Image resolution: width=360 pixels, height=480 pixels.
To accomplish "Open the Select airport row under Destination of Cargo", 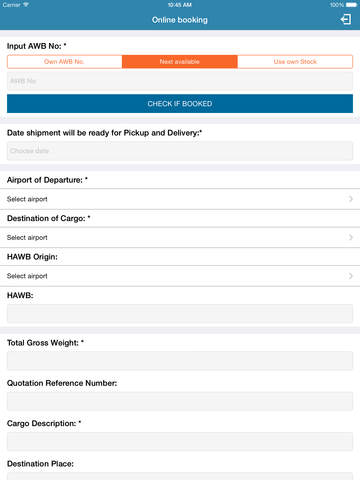I will coord(180,237).
